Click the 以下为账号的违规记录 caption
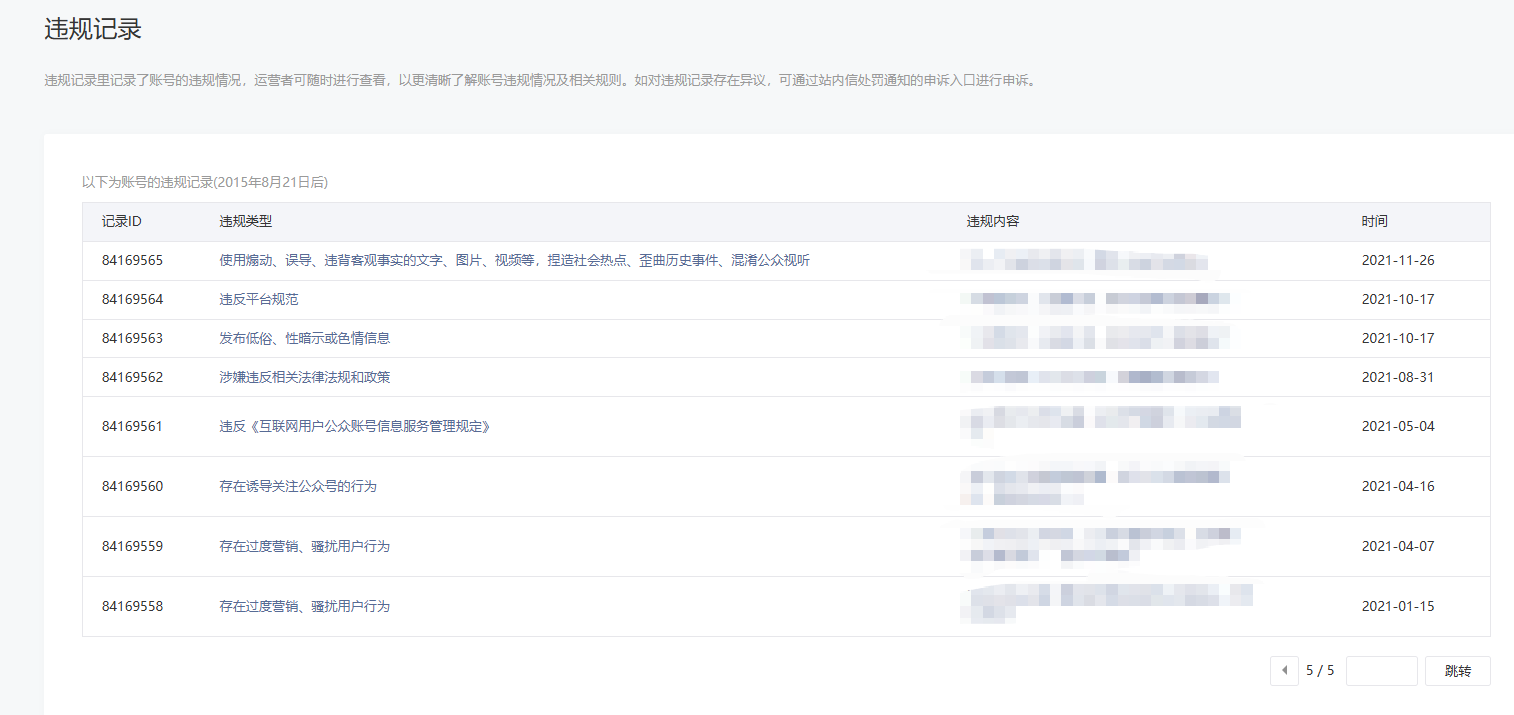 click(205, 182)
